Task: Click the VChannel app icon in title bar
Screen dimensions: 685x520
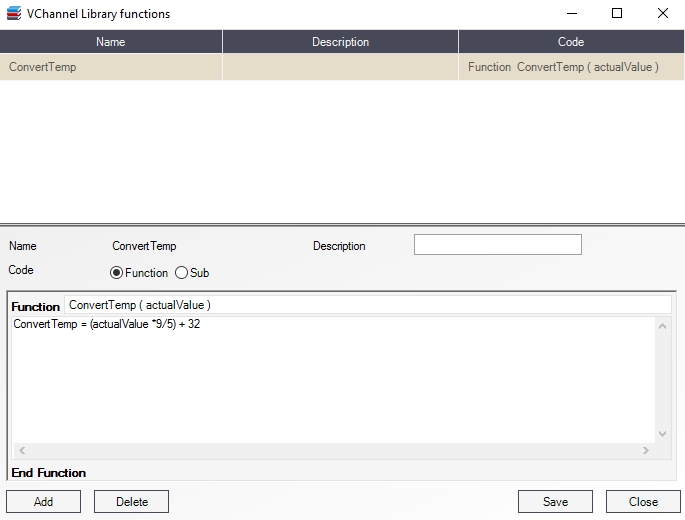Action: 14,14
